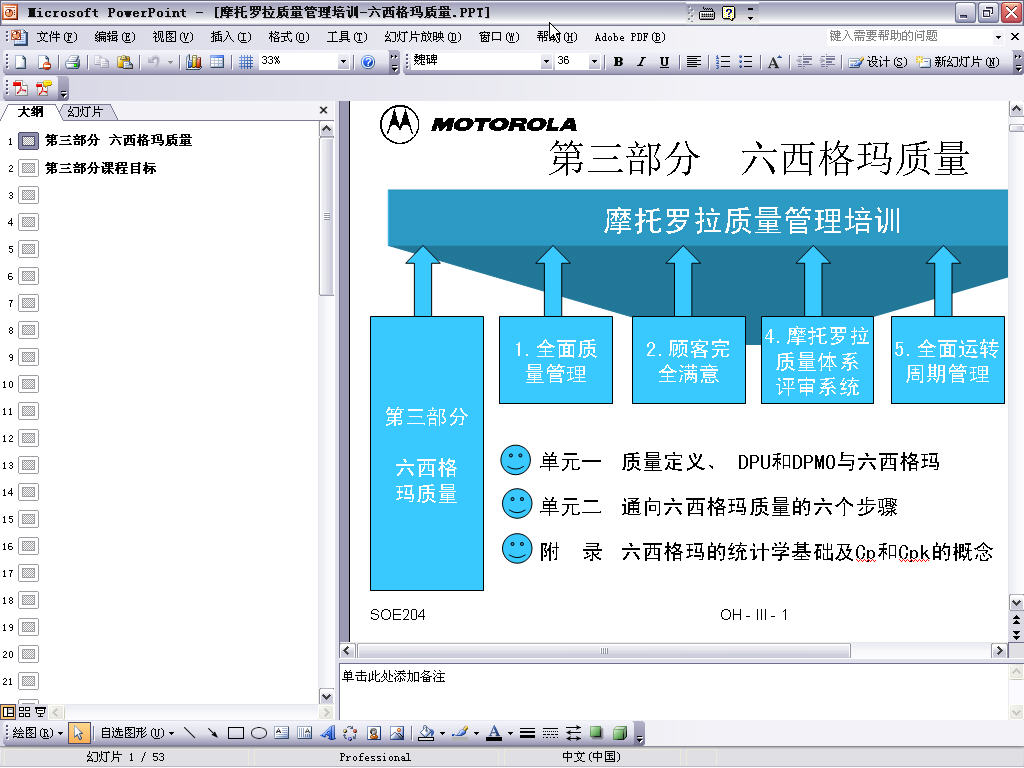Toggle show/hide grid

(246, 62)
